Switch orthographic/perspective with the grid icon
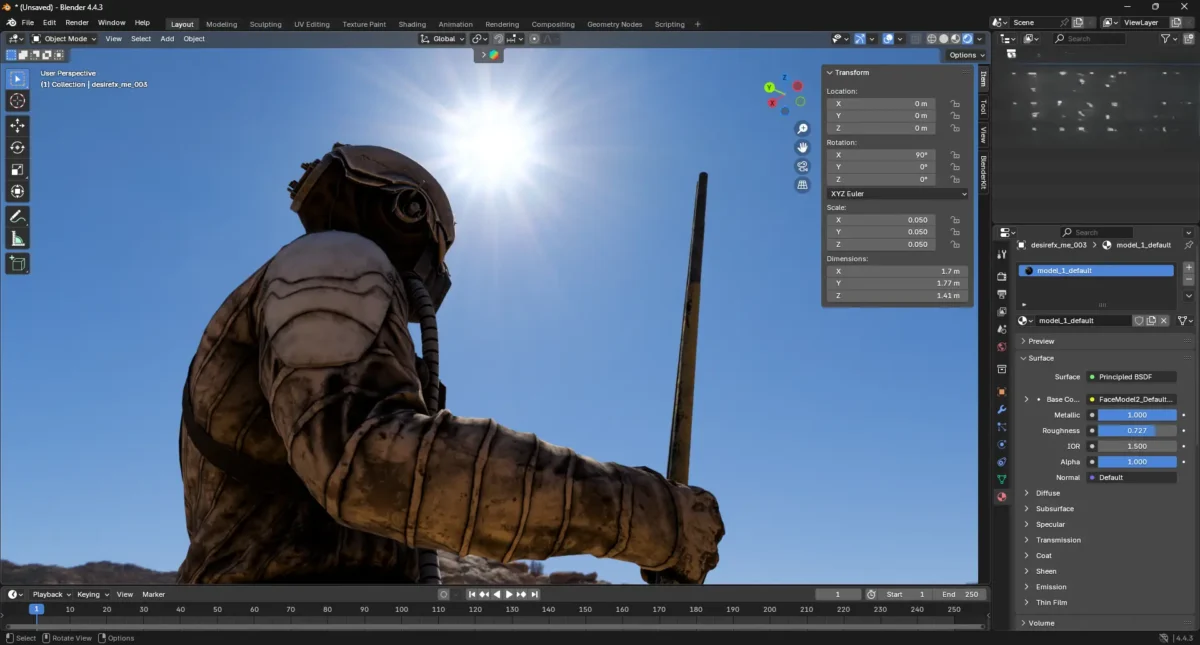Viewport: 1200px width, 645px height. tap(802, 185)
